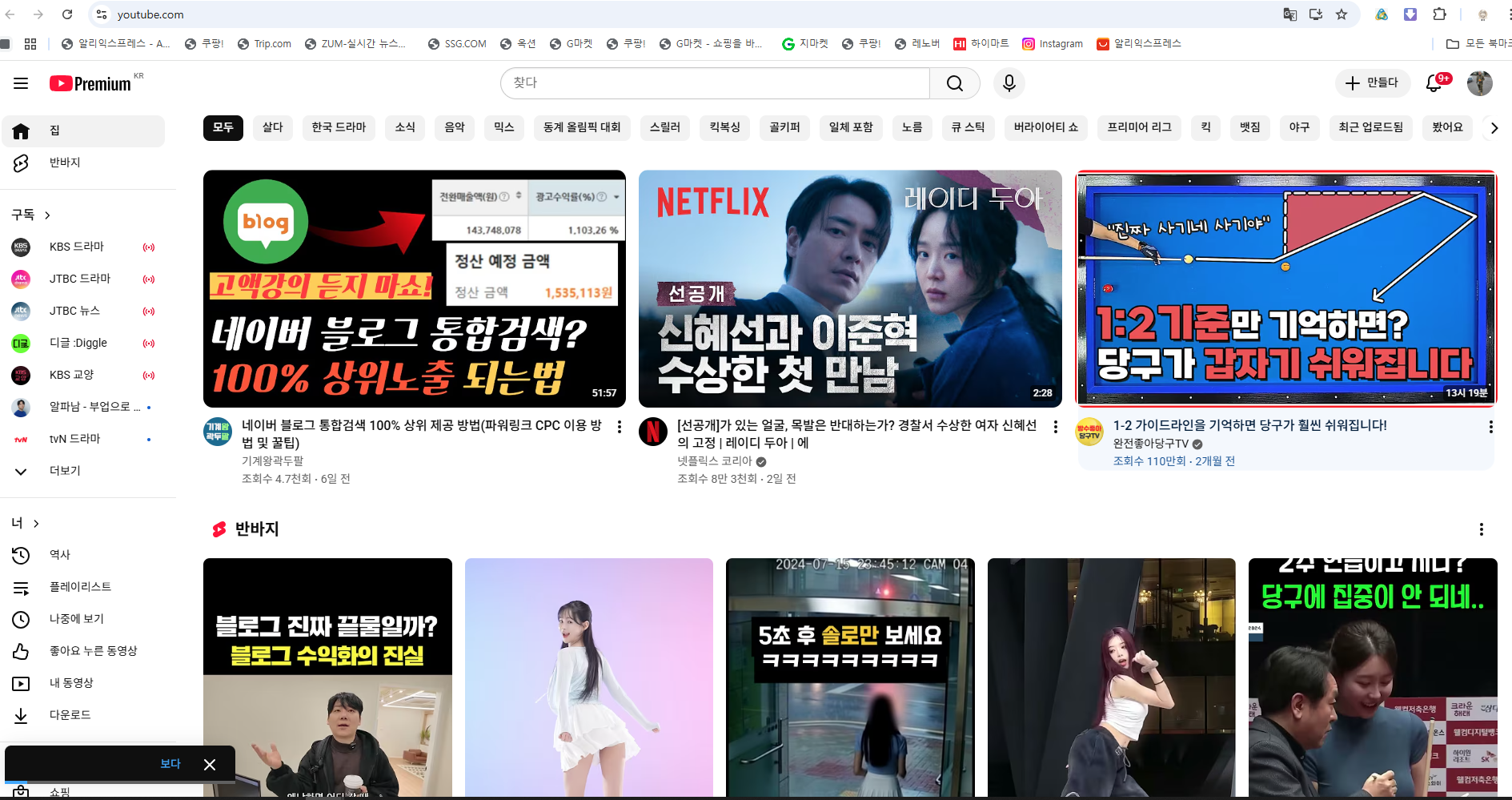This screenshot has width=1512, height=800.
Task: Open the 5초 후 솔로만 보세요 short
Action: [x=850, y=677]
